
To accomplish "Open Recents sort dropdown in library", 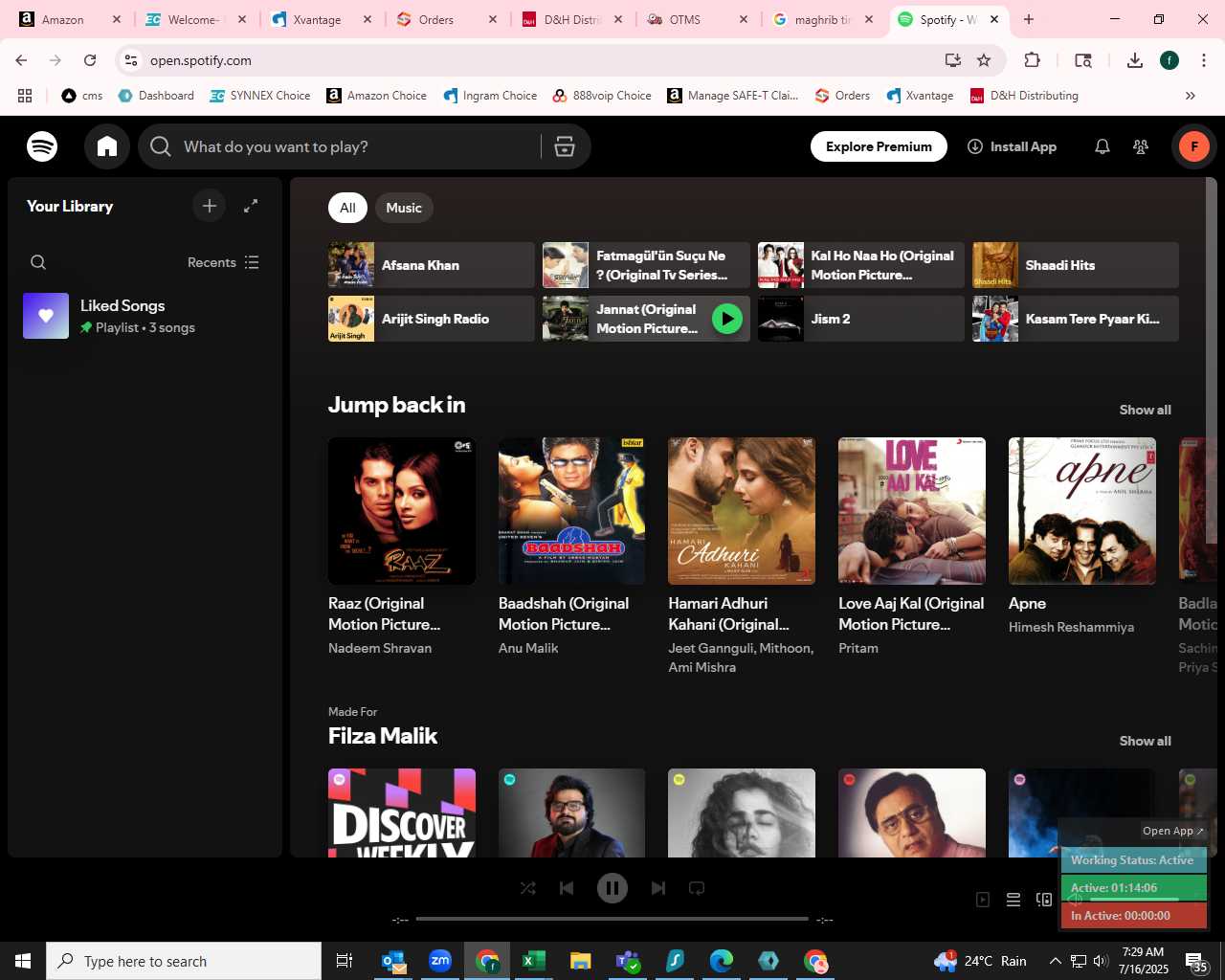I will [x=223, y=262].
